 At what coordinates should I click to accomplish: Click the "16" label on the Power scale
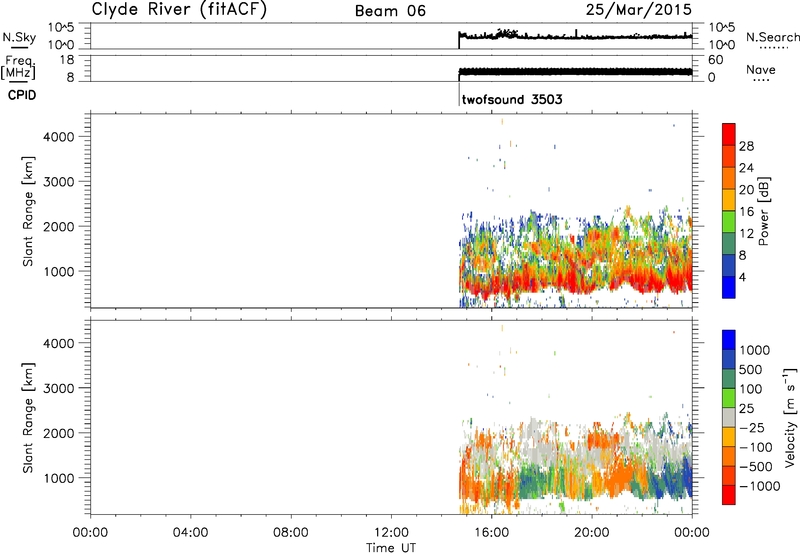(746, 212)
